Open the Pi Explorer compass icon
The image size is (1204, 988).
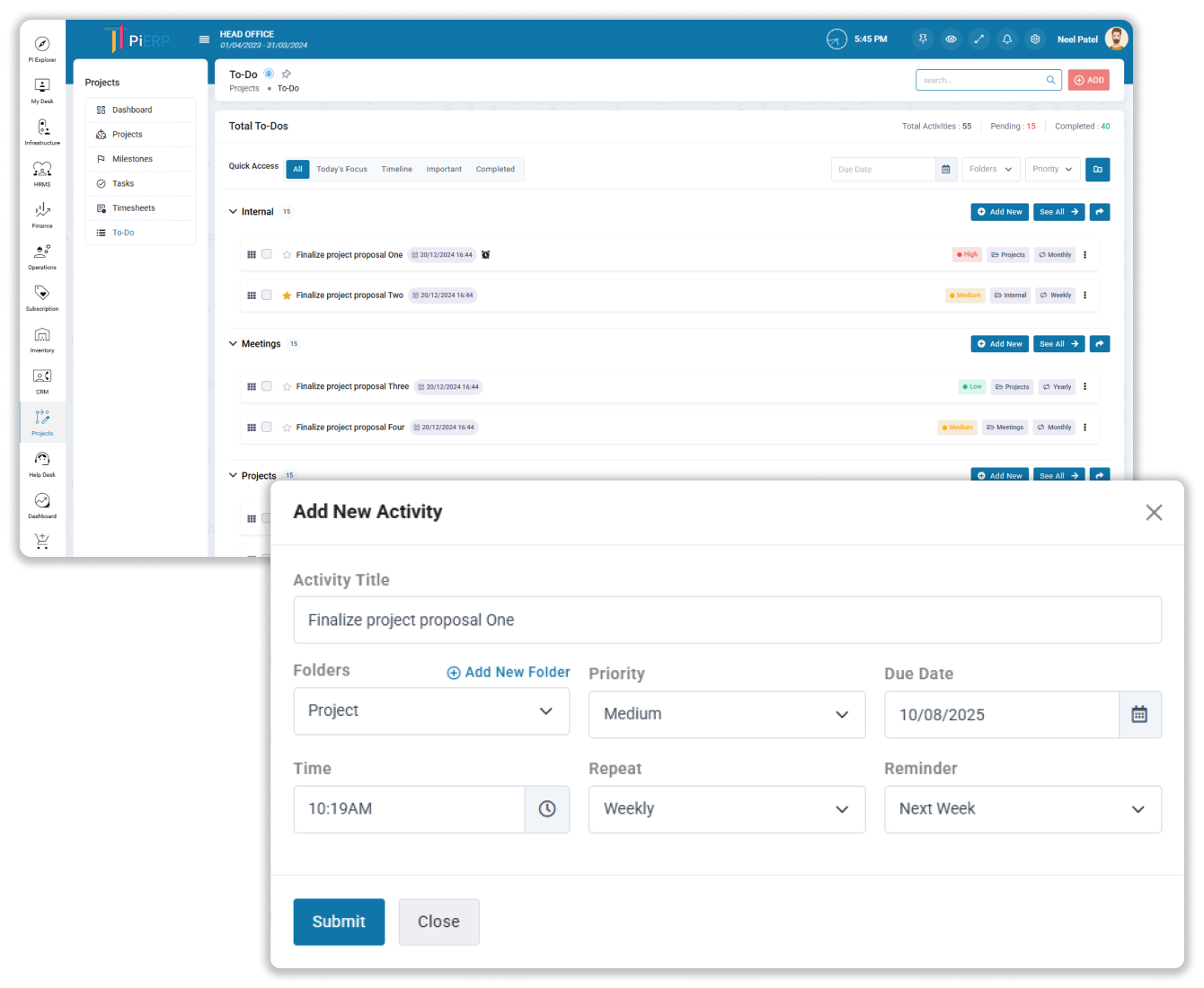(42, 45)
